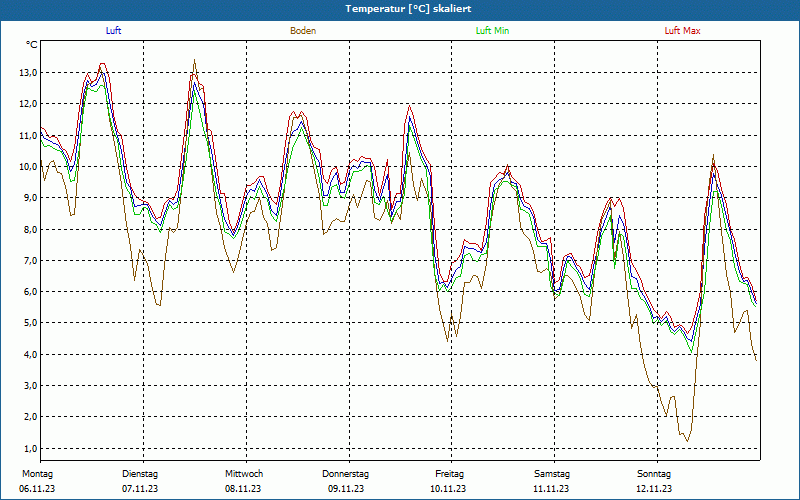800x500 pixels.
Task: Click the 'Boden' legend label
Action: [303, 31]
